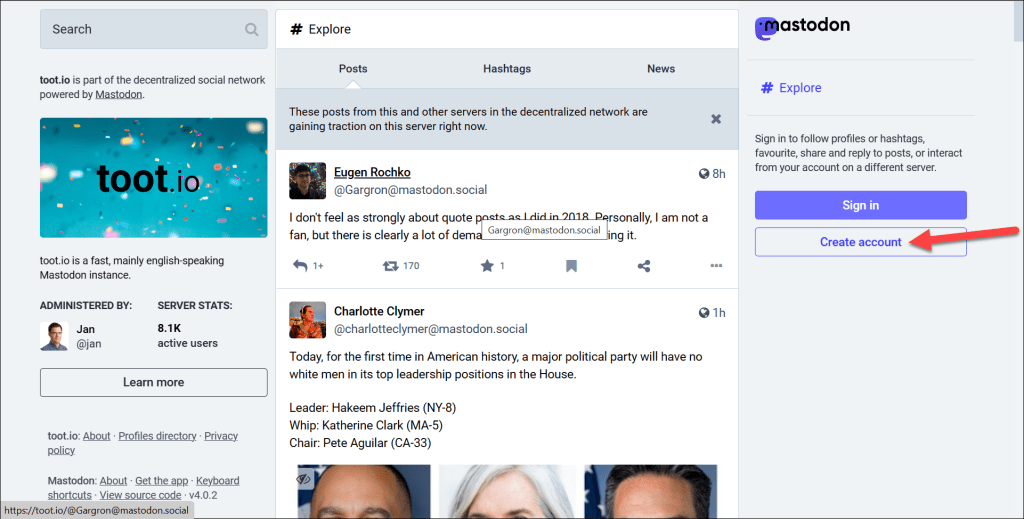Screen dimensions: 1024x519
Task: Open the toot.io About link
Action: (97, 436)
